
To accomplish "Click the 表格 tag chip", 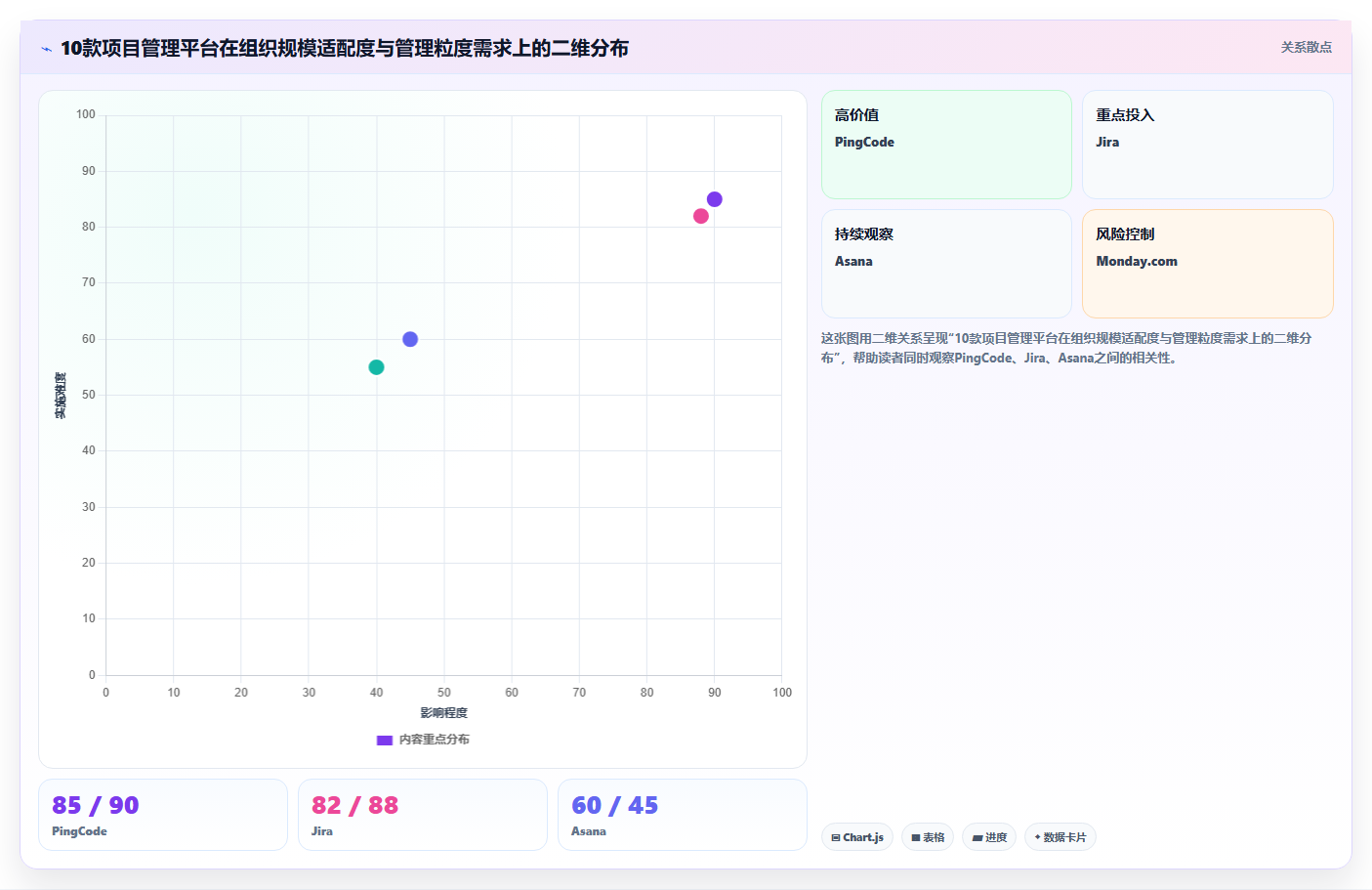I will (x=928, y=837).
